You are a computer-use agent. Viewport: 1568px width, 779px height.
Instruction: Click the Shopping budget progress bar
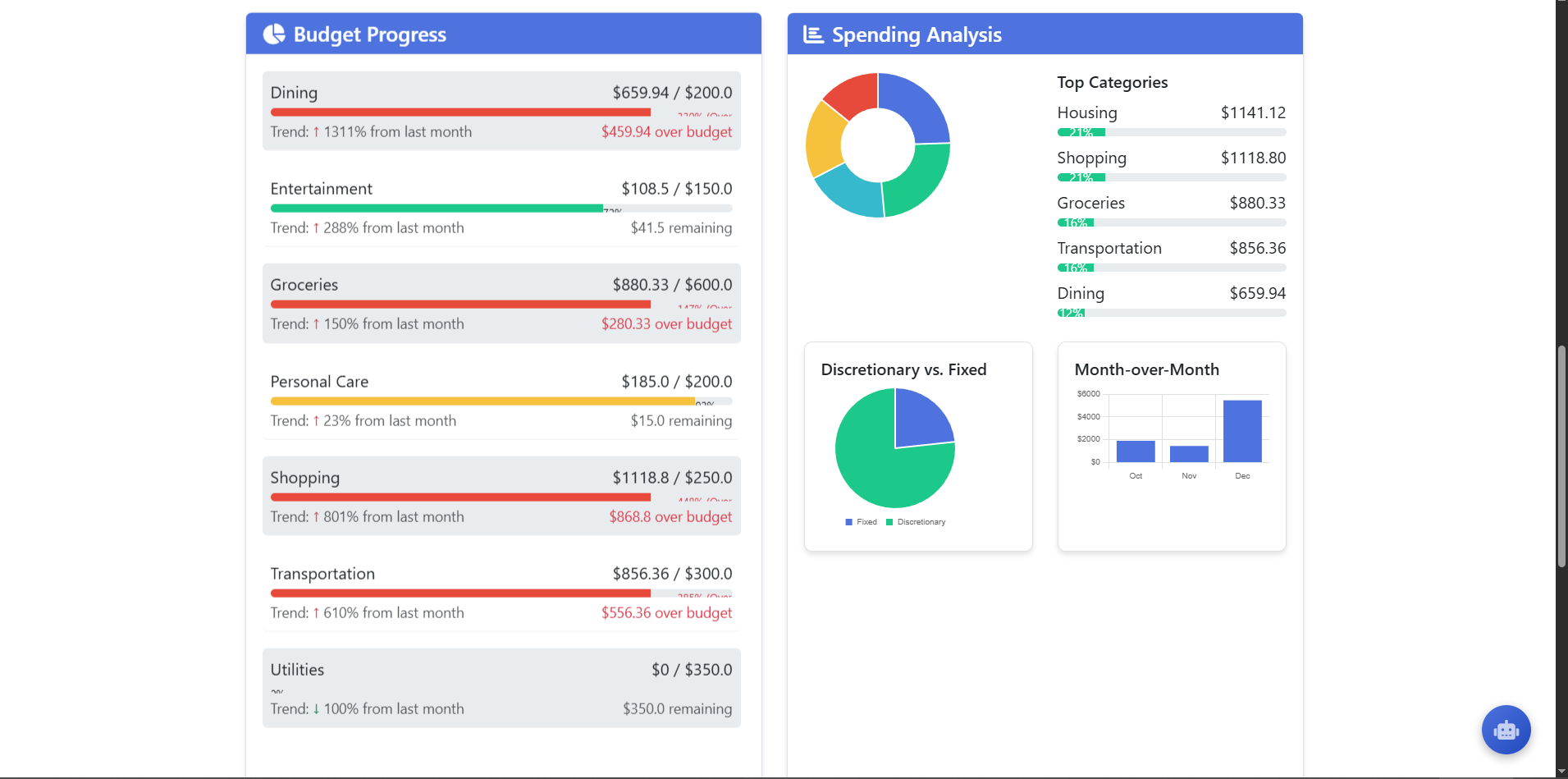point(460,497)
